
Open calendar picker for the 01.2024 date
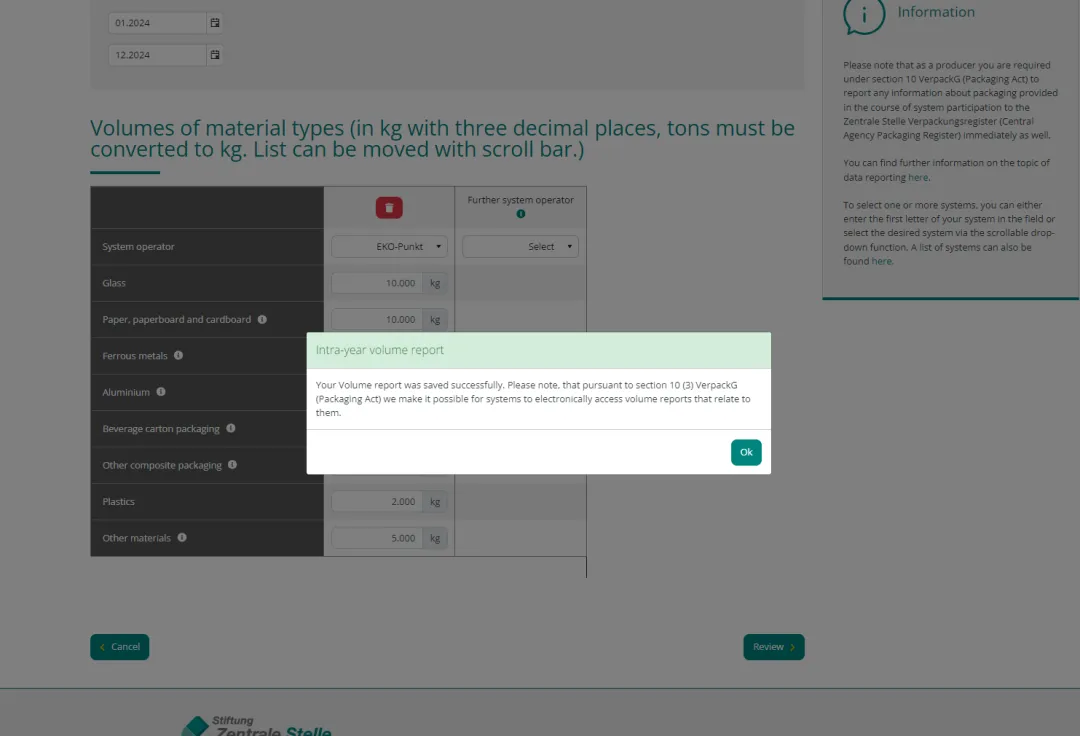(x=215, y=22)
